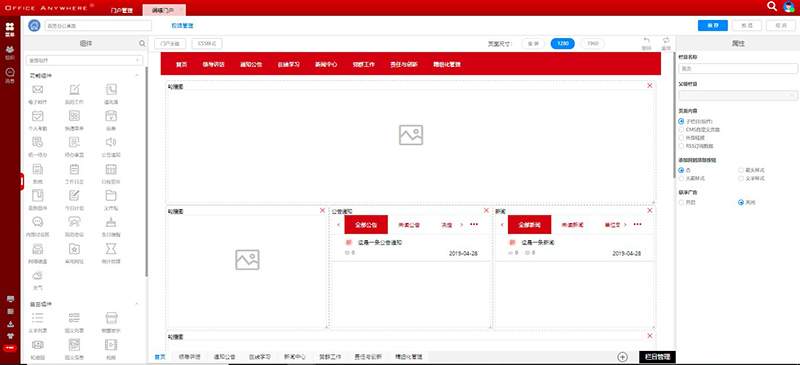
Task: Open the all components (全部组件) dropdown
Action: pos(84,60)
